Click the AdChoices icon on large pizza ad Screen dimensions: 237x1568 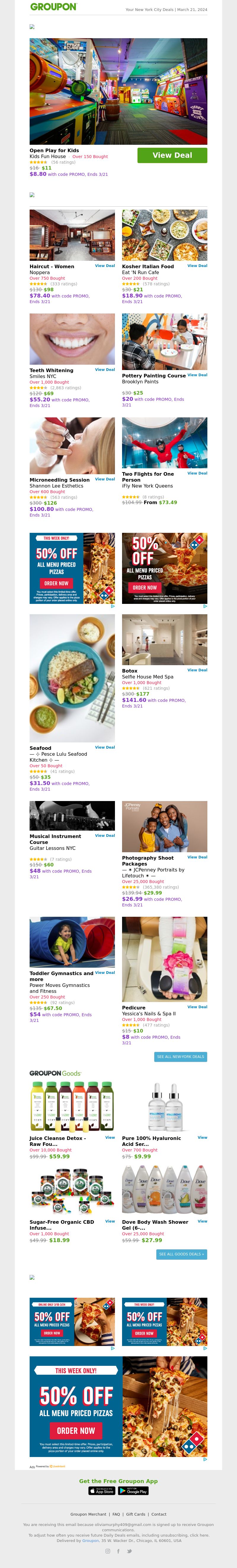point(205,1459)
